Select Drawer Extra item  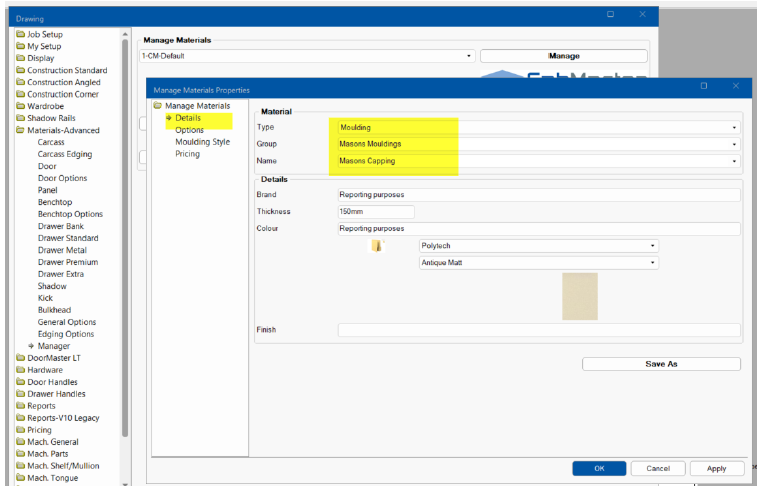click(x=60, y=274)
